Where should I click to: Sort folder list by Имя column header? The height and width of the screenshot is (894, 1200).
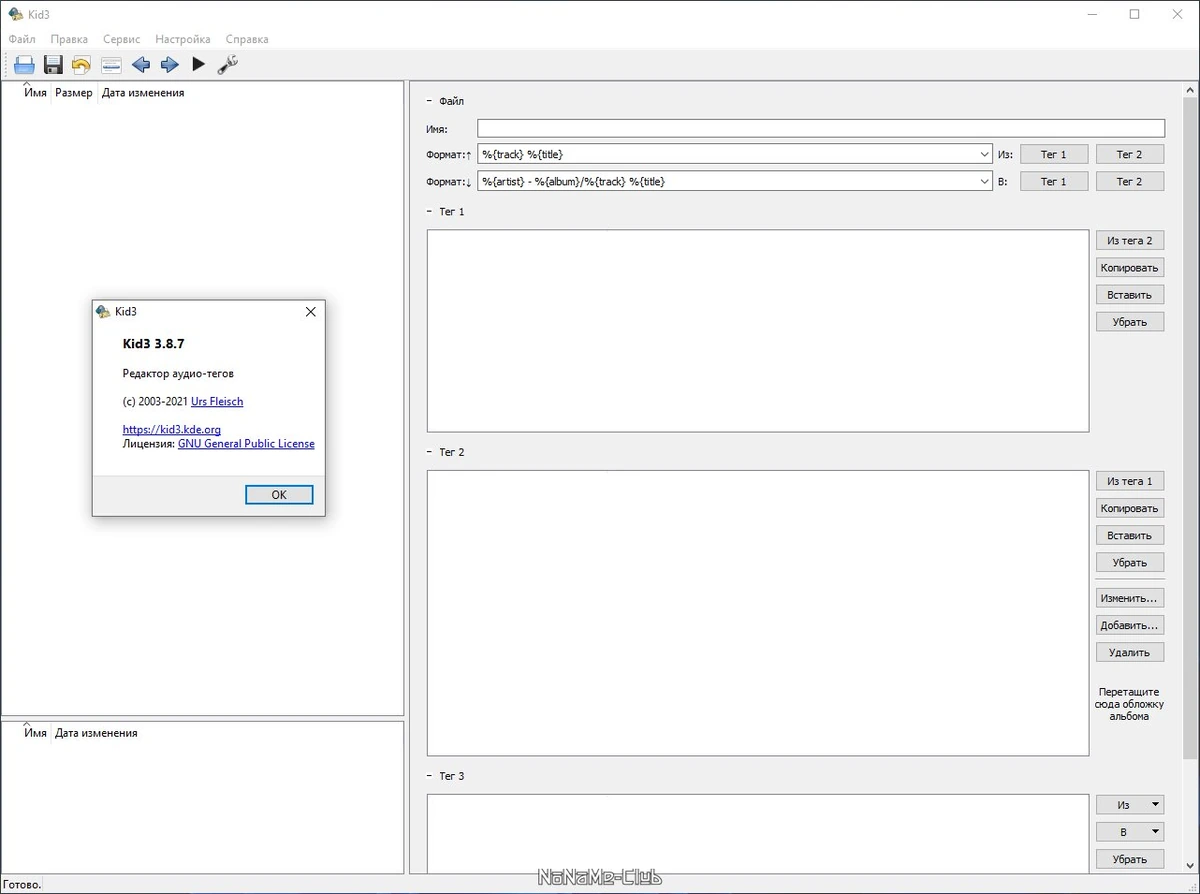[36, 733]
